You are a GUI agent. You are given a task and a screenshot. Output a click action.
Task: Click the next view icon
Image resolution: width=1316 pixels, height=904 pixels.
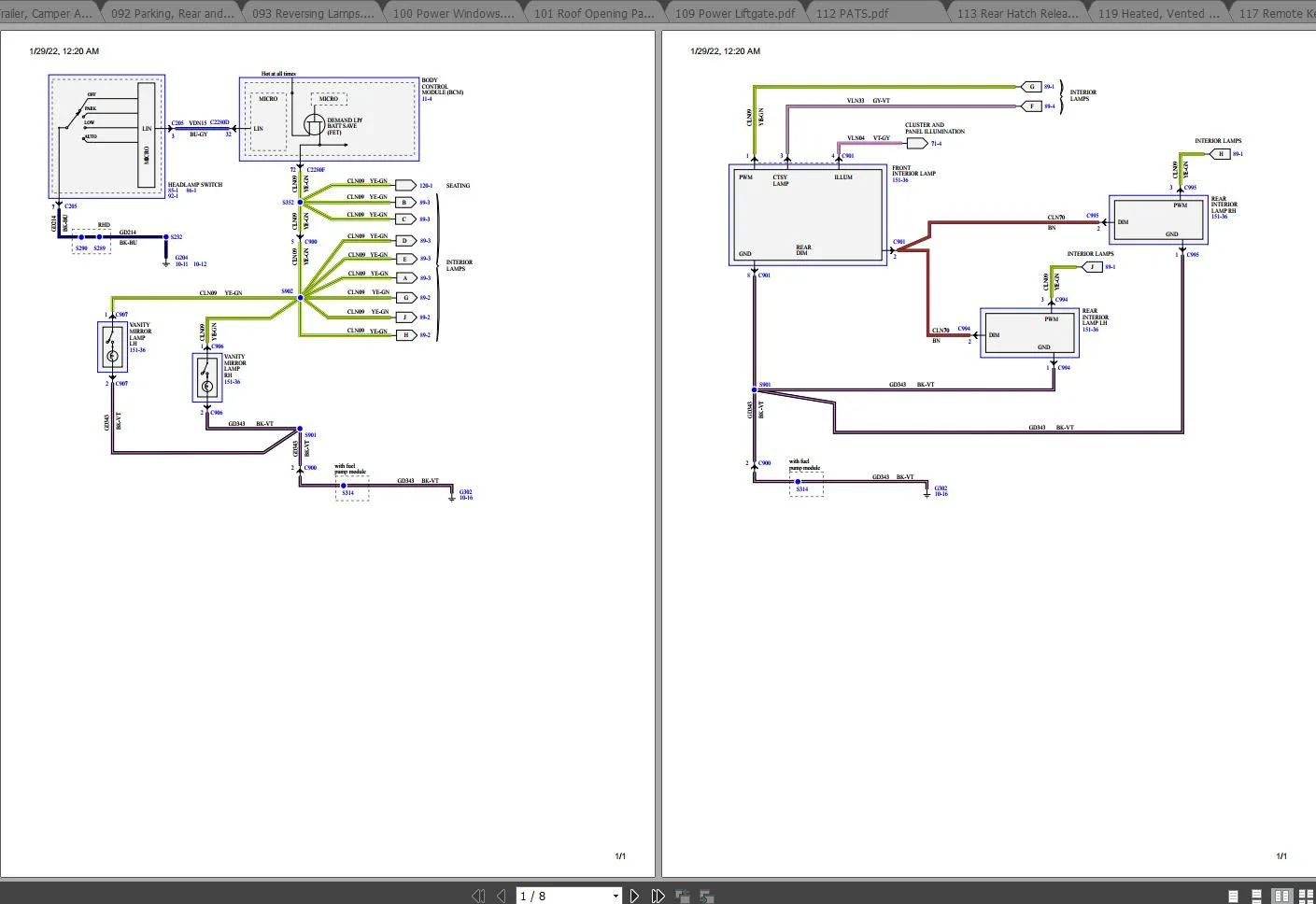706,896
